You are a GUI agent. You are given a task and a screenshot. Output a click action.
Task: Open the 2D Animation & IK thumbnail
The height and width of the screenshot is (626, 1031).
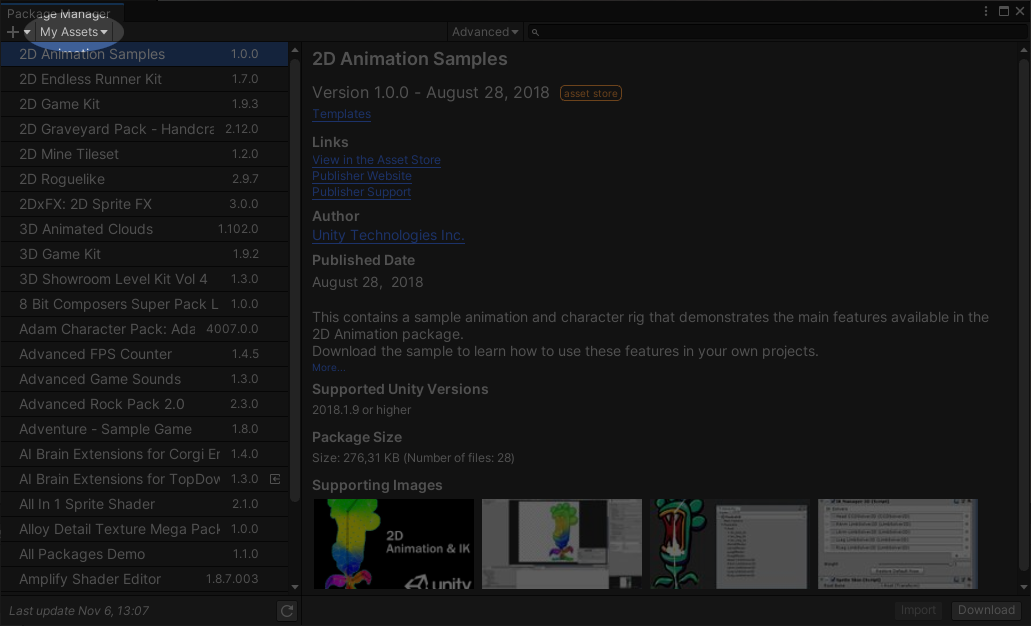393,544
